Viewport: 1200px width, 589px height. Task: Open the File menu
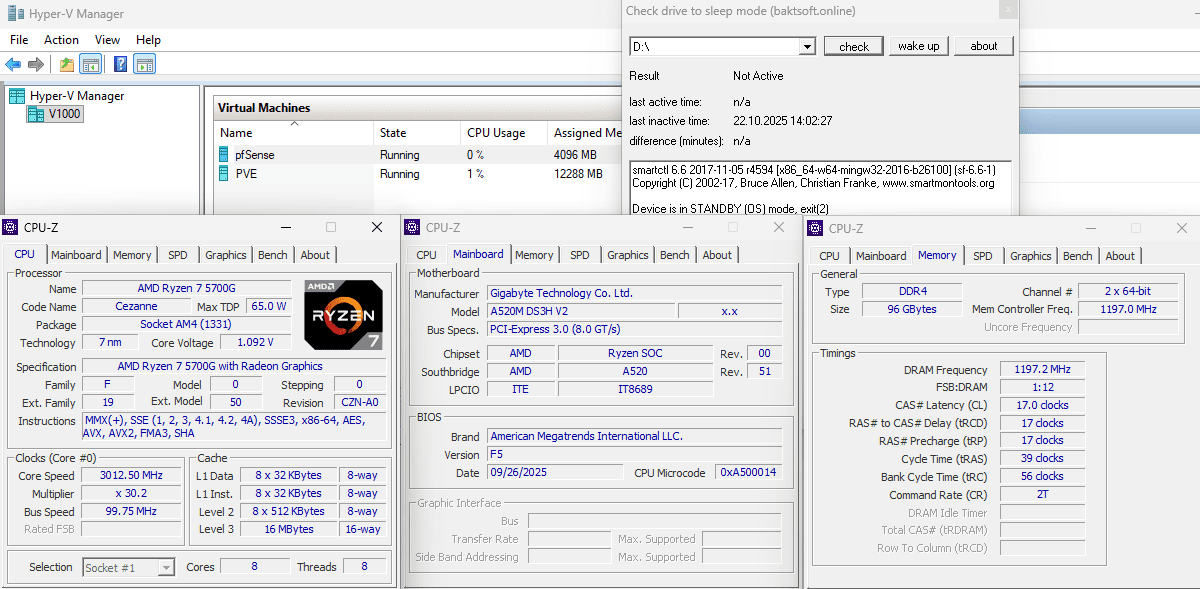(x=19, y=40)
